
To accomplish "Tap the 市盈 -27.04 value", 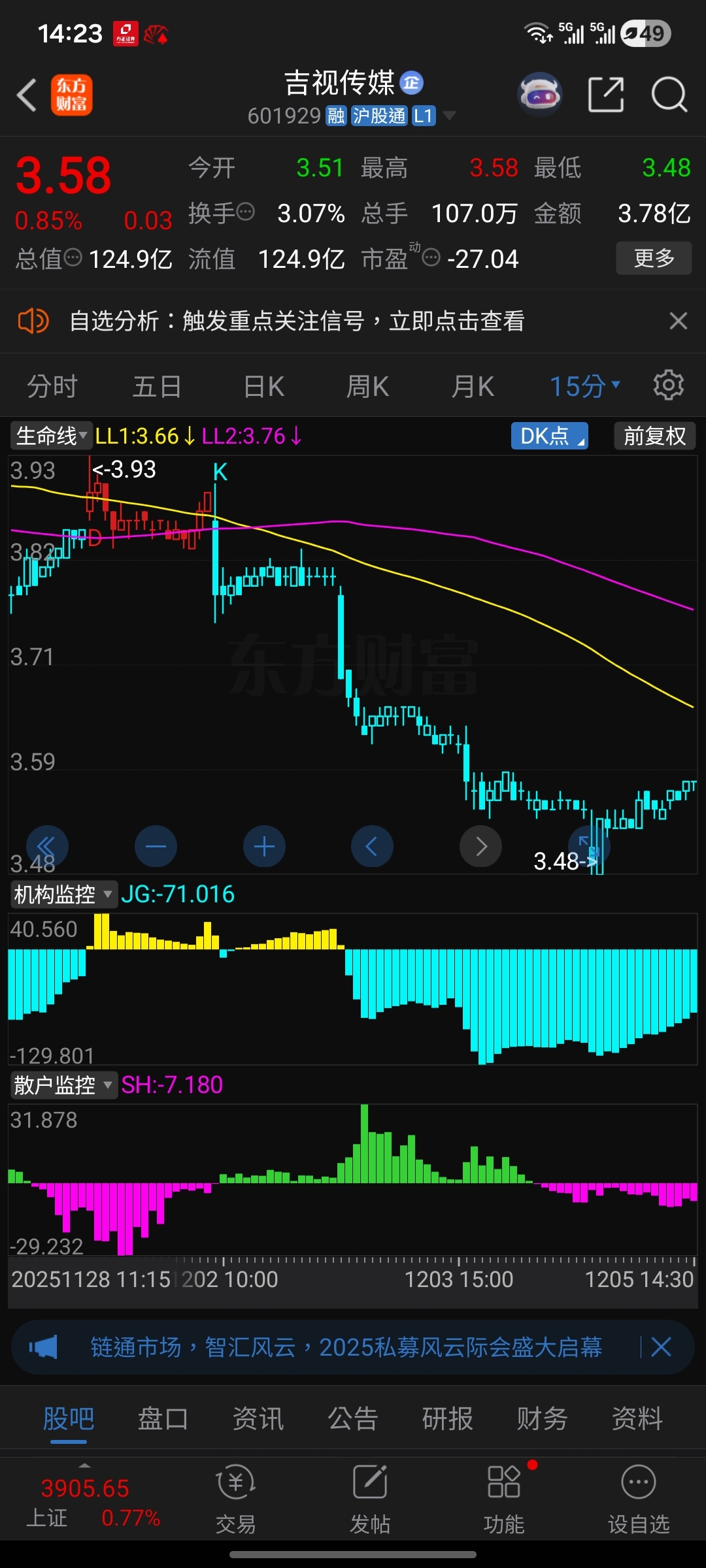I will click(x=483, y=259).
